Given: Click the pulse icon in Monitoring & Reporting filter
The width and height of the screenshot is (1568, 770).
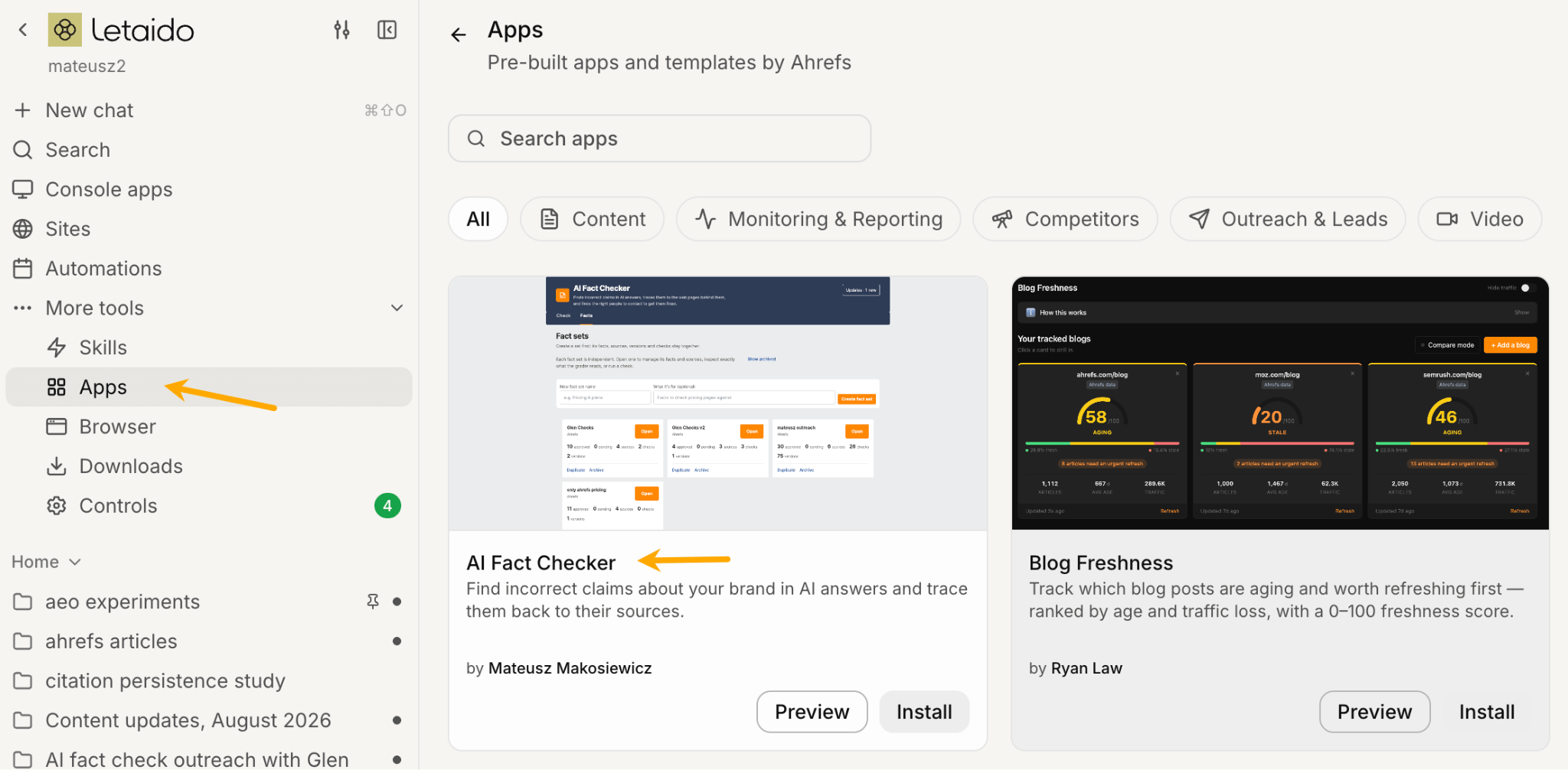Looking at the screenshot, I should click(x=706, y=219).
